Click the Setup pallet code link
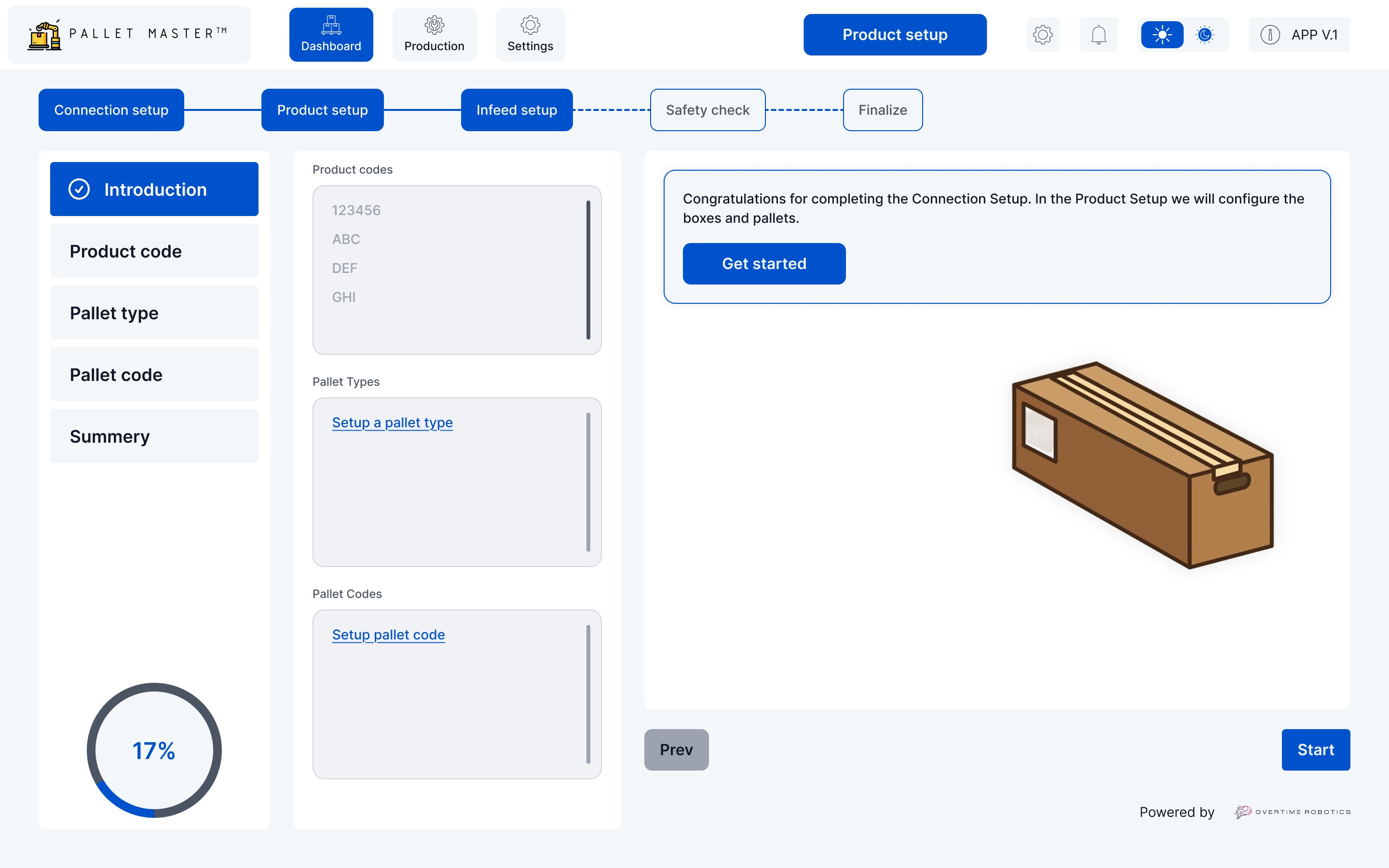Image resolution: width=1389 pixels, height=868 pixels. (388, 634)
